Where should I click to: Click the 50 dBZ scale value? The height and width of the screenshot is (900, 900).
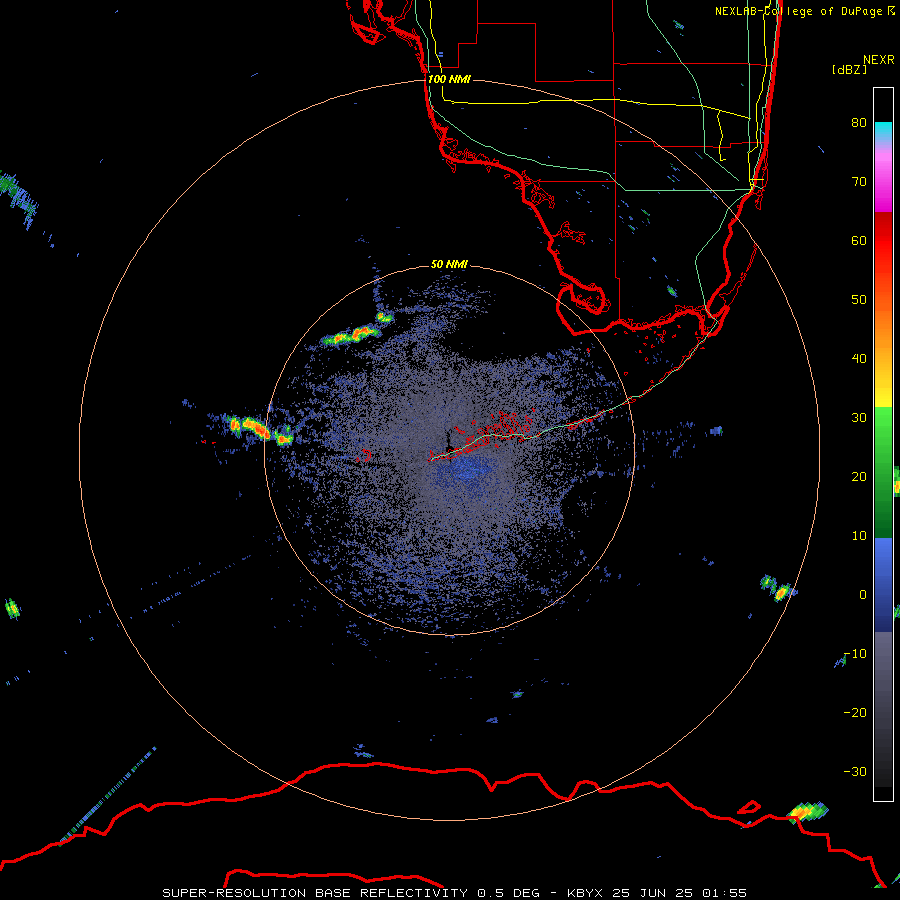click(x=859, y=300)
